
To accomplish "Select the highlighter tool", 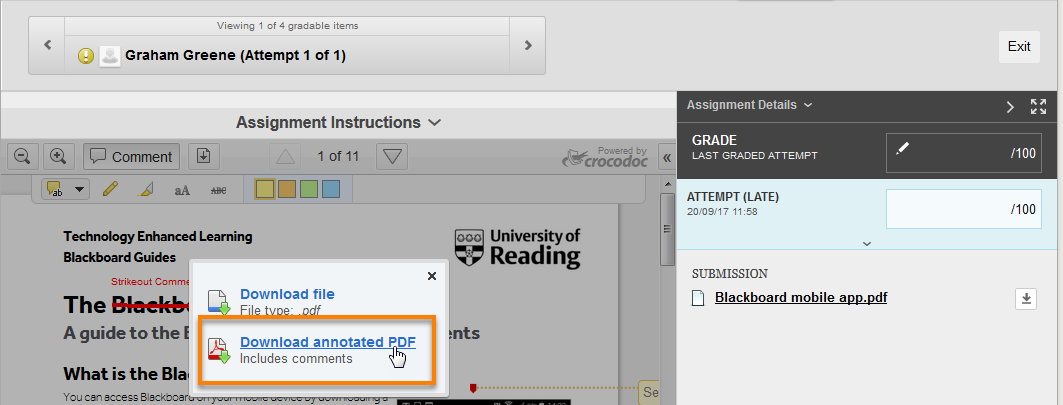I will 146,189.
